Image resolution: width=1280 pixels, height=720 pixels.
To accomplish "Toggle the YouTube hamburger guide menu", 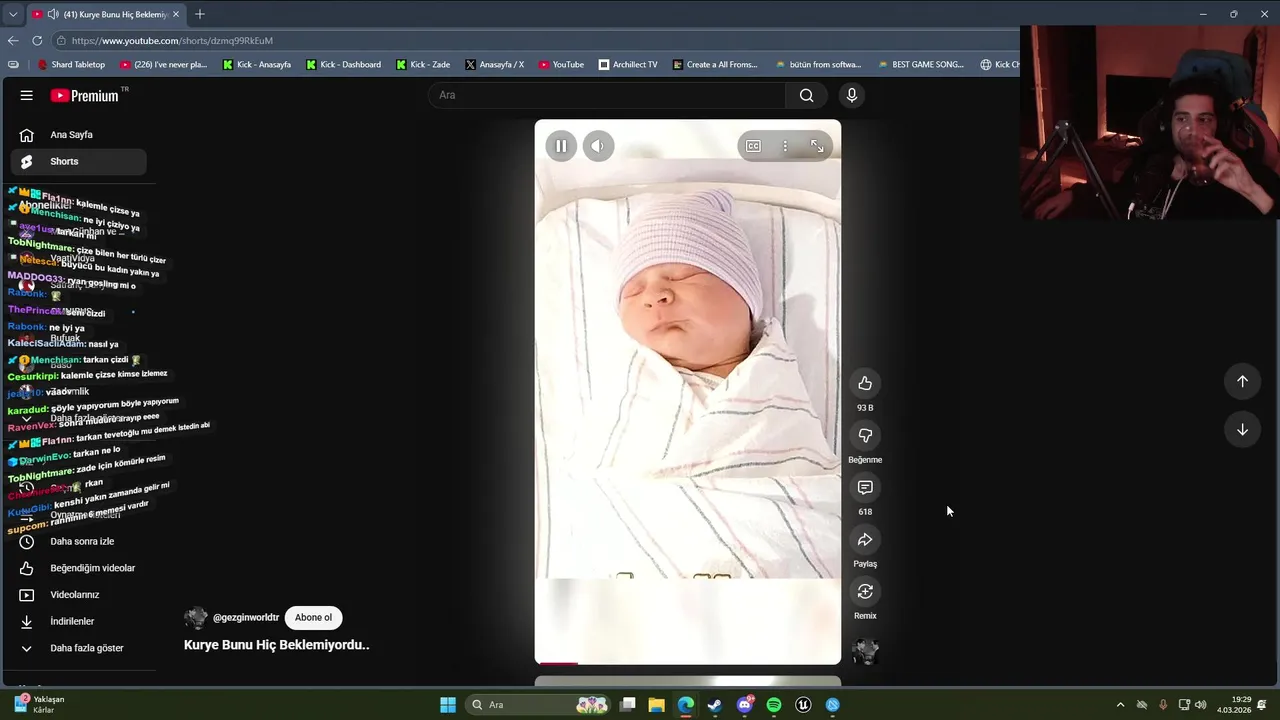I will coord(26,95).
